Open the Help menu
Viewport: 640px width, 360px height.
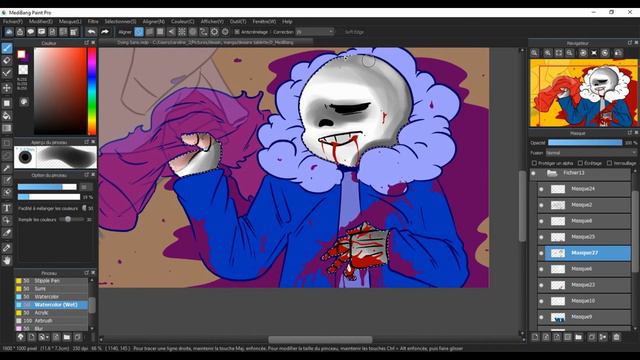click(287, 22)
